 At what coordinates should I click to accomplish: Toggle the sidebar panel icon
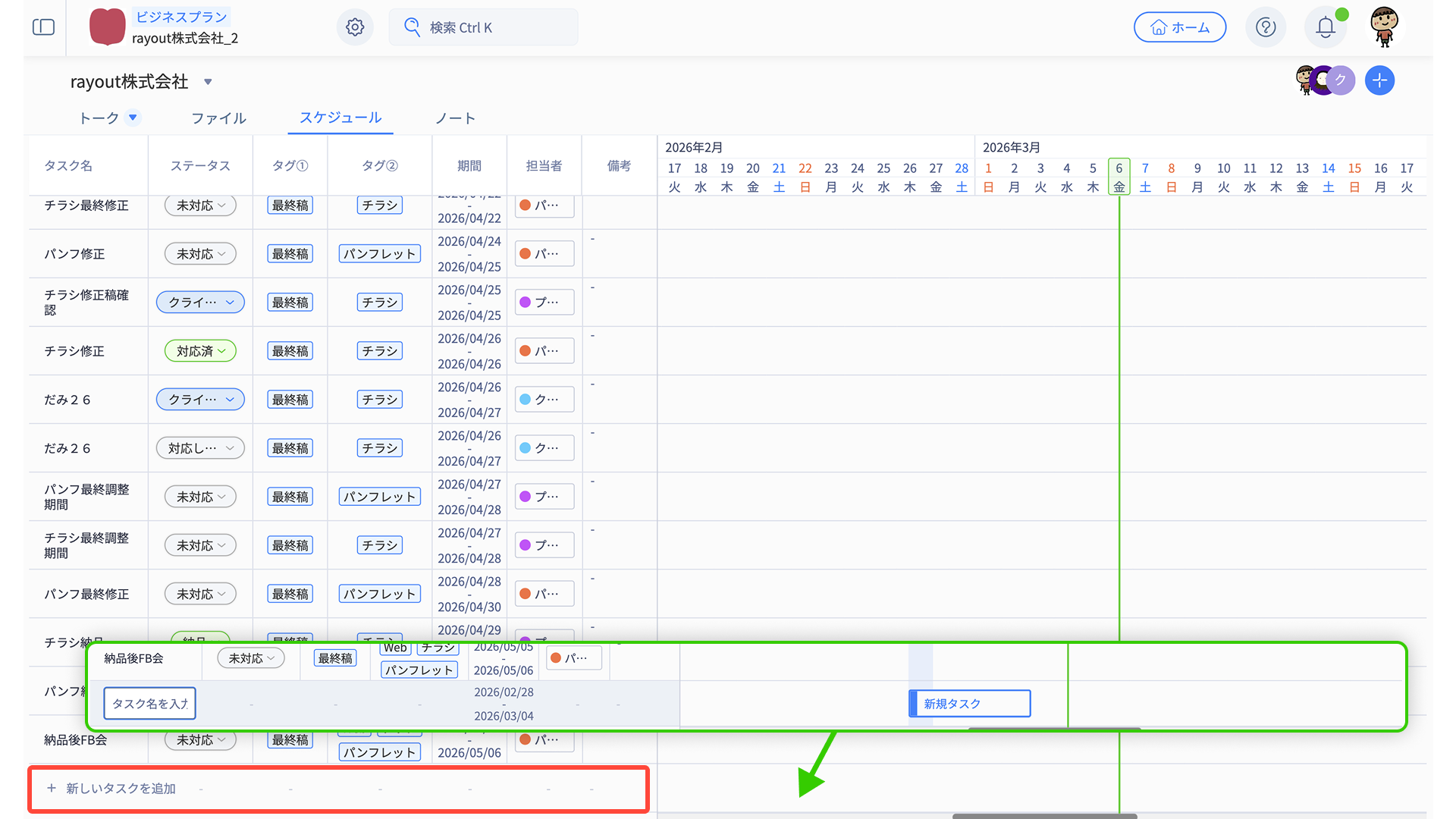(x=44, y=27)
